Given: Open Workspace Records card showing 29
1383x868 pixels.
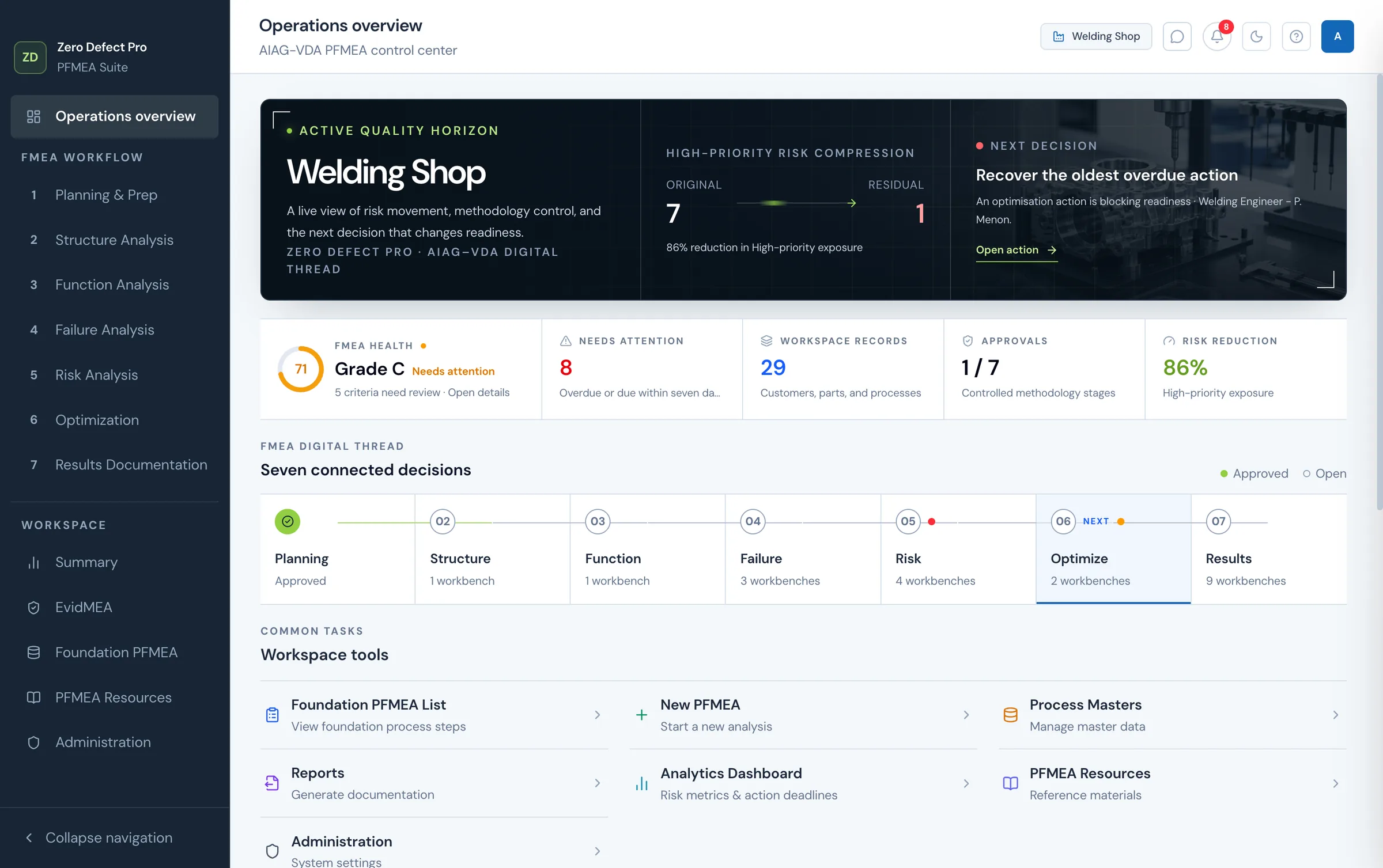Looking at the screenshot, I should [x=843, y=369].
